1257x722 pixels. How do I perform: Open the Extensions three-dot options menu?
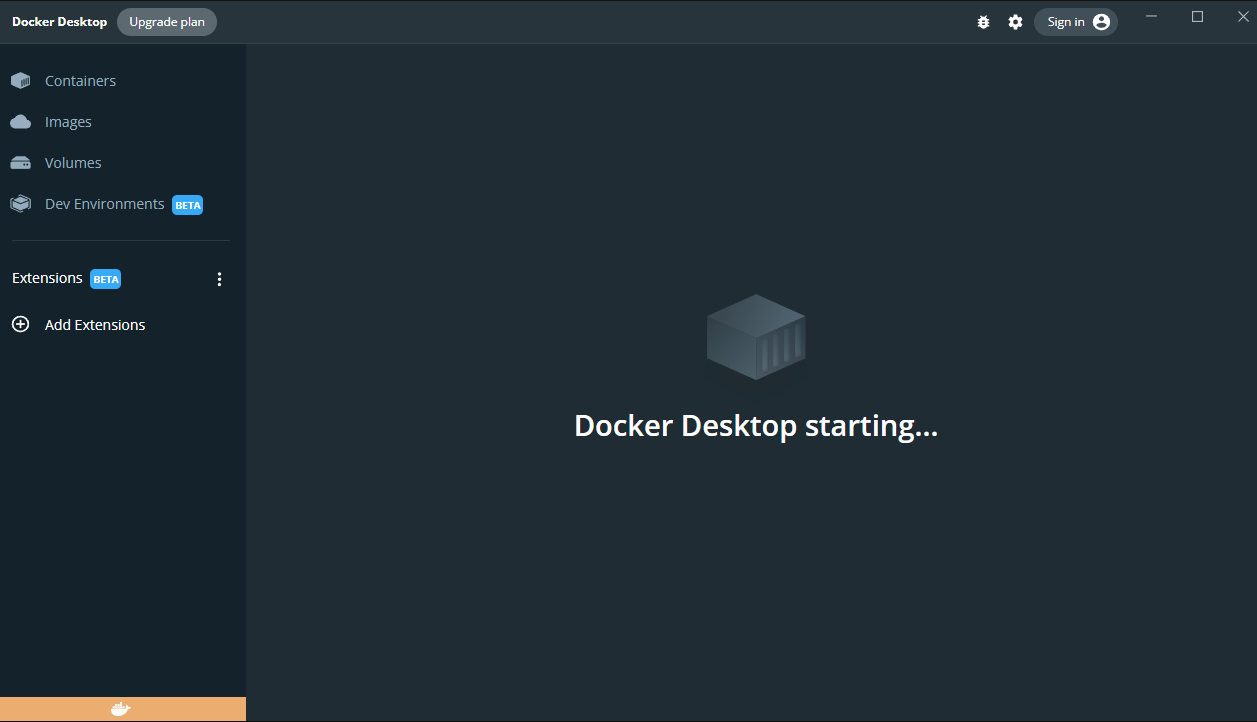point(220,280)
